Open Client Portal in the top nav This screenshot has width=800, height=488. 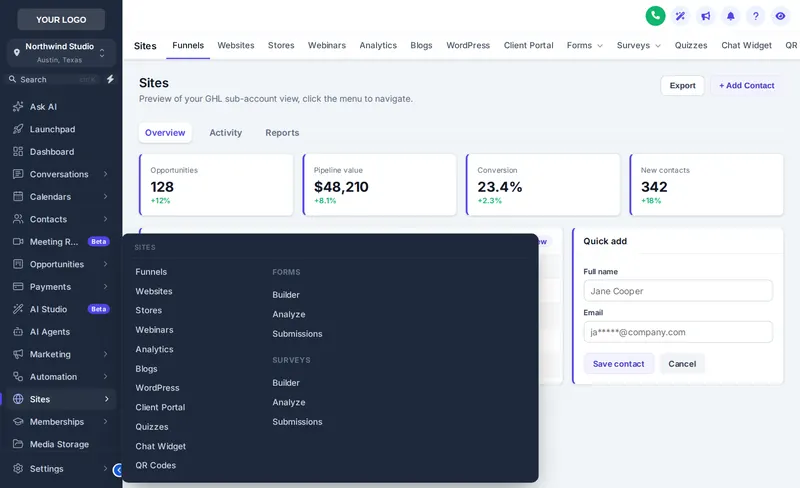[x=528, y=45]
